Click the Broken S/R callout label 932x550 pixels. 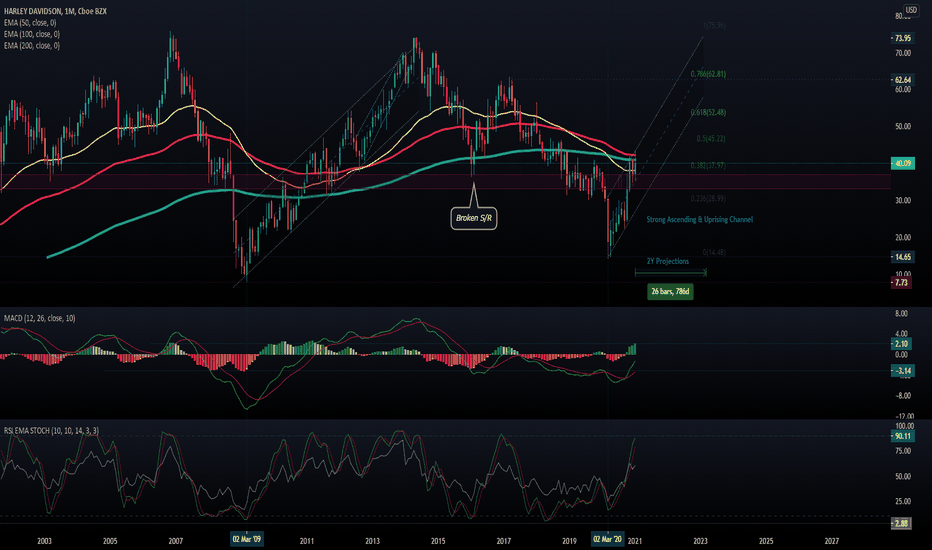(x=474, y=218)
